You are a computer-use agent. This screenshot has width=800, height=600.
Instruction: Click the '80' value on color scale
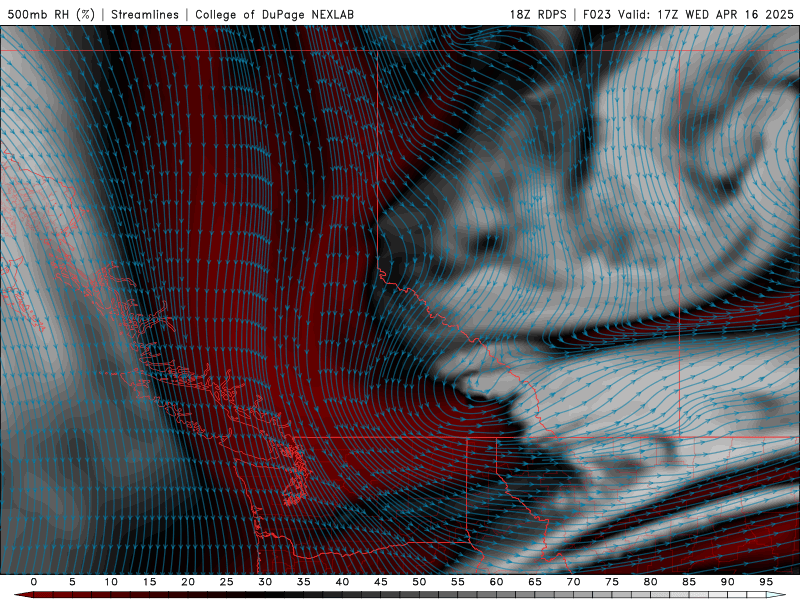point(650,582)
